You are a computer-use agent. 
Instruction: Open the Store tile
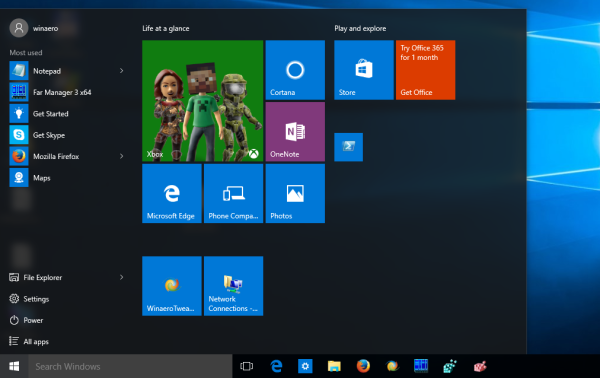pos(364,70)
